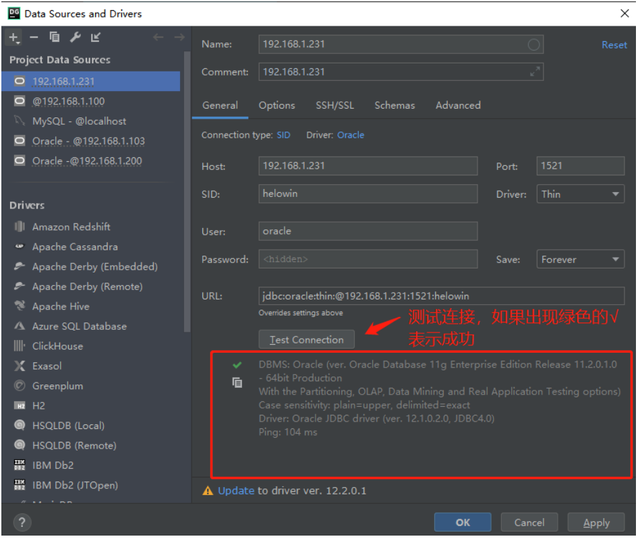Open the SSH/SSL tab
Image resolution: width=640 pixels, height=543 pixels.
(335, 106)
